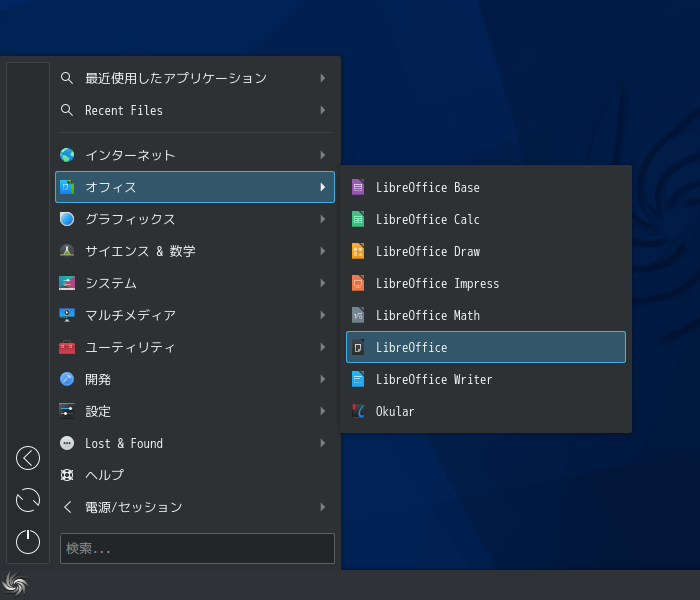Image resolution: width=700 pixels, height=600 pixels.
Task: Launch LibreOffice Math
Action: (x=486, y=315)
